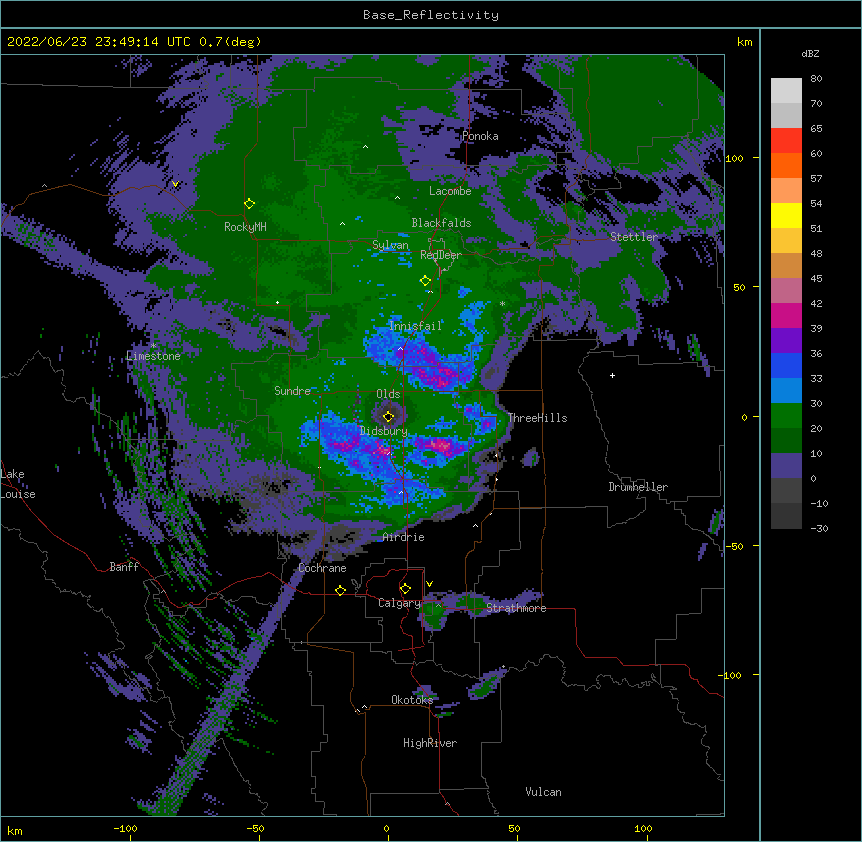The width and height of the screenshot is (862, 842).
Task: Click the km label at top right
Action: tap(744, 42)
